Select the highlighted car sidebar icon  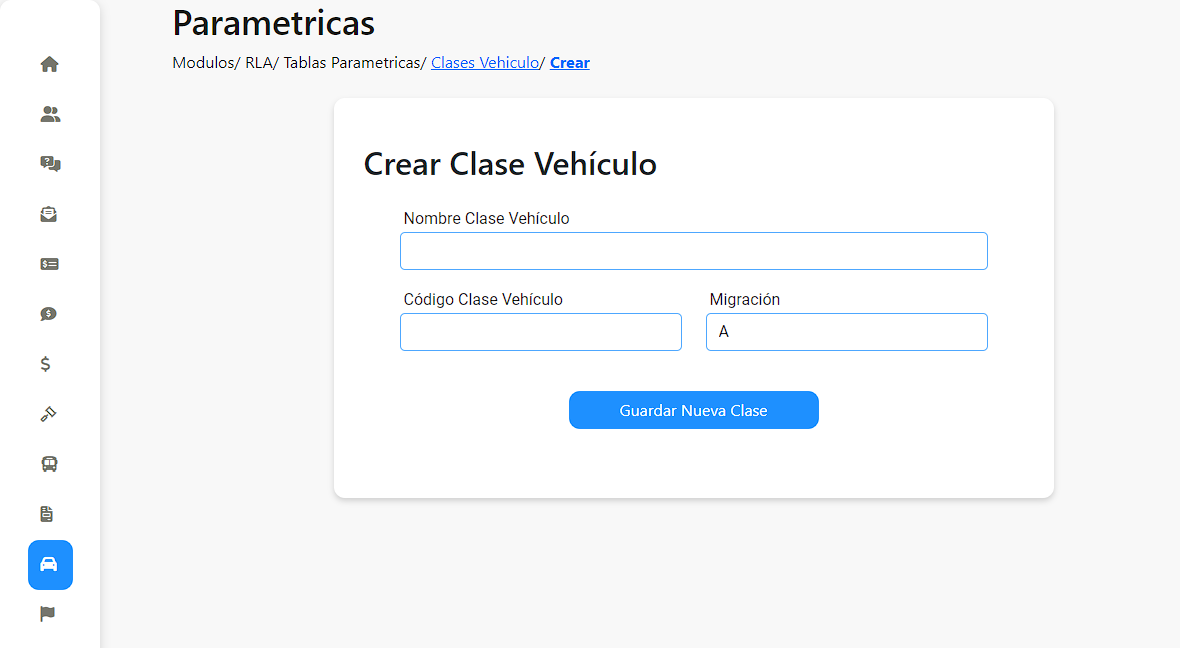(x=50, y=564)
